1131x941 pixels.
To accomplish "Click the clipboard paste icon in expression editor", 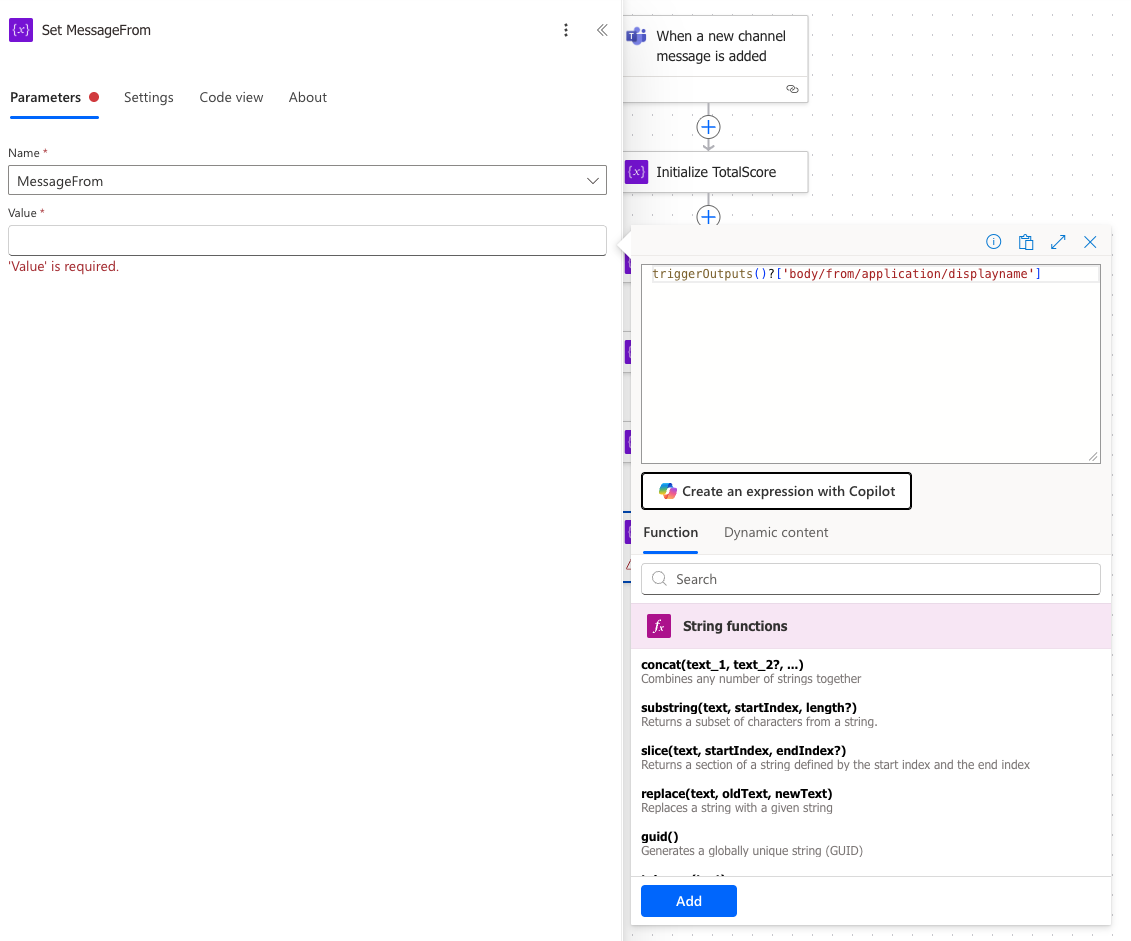I will (1025, 242).
